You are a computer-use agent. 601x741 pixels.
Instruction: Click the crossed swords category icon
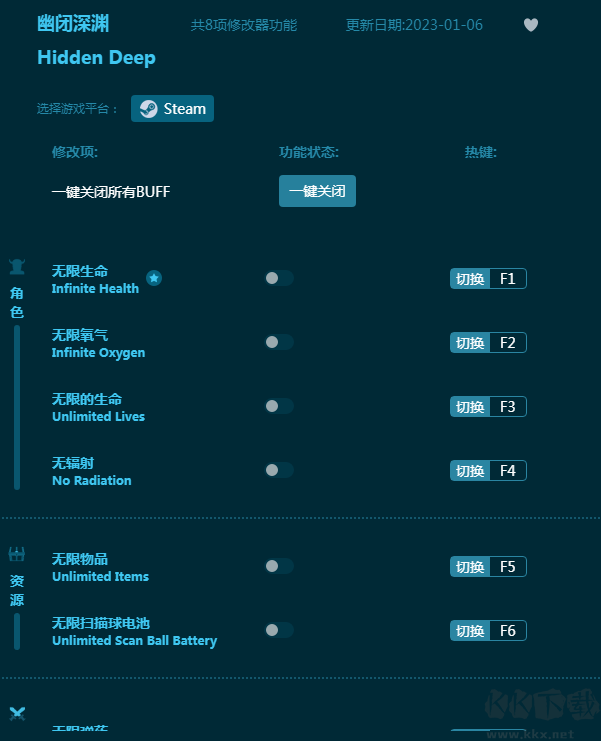(x=17, y=714)
